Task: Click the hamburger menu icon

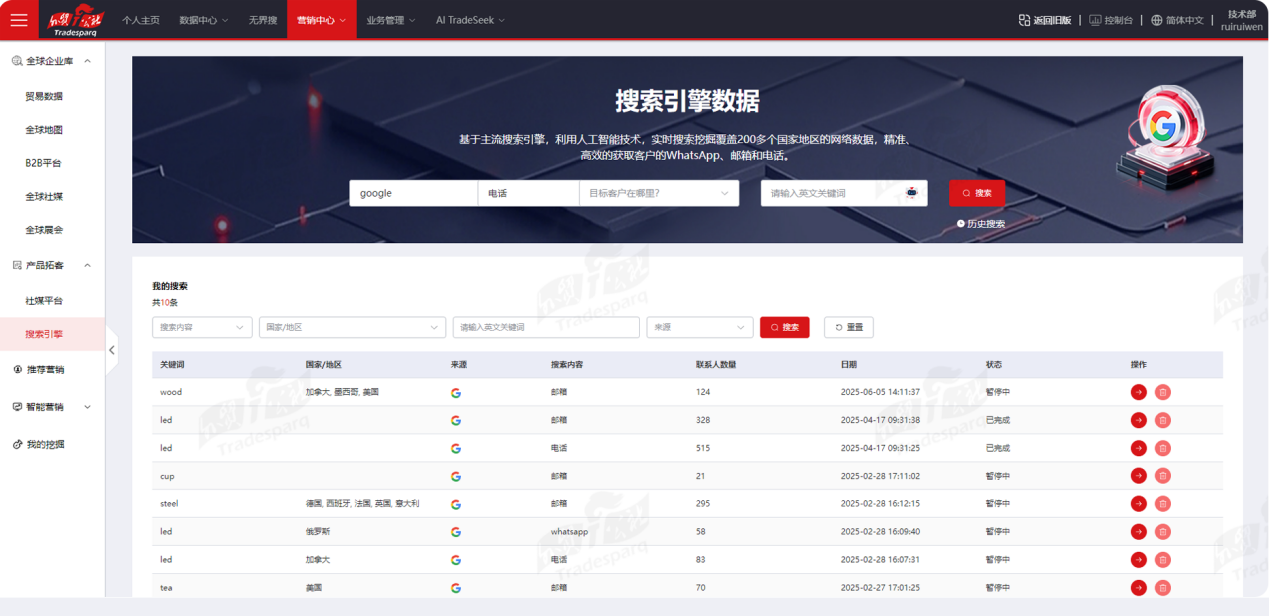Action: pos(19,20)
